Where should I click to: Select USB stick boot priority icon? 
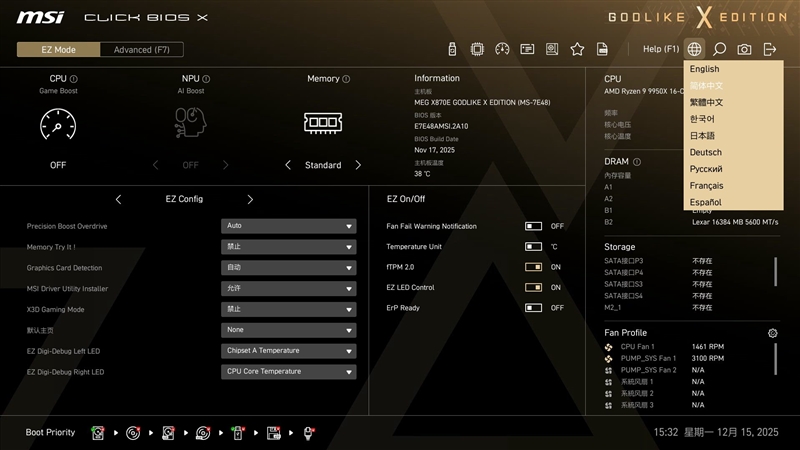tap(238, 433)
